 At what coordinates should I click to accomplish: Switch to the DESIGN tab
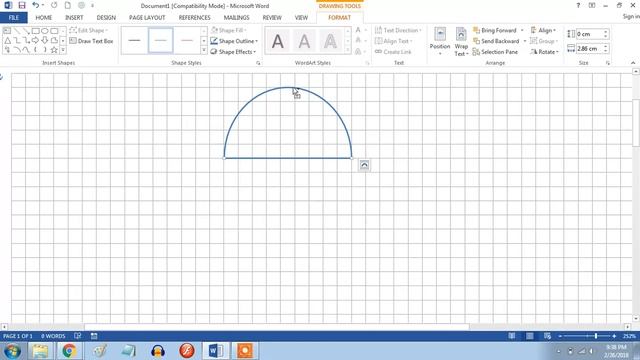pos(106,18)
